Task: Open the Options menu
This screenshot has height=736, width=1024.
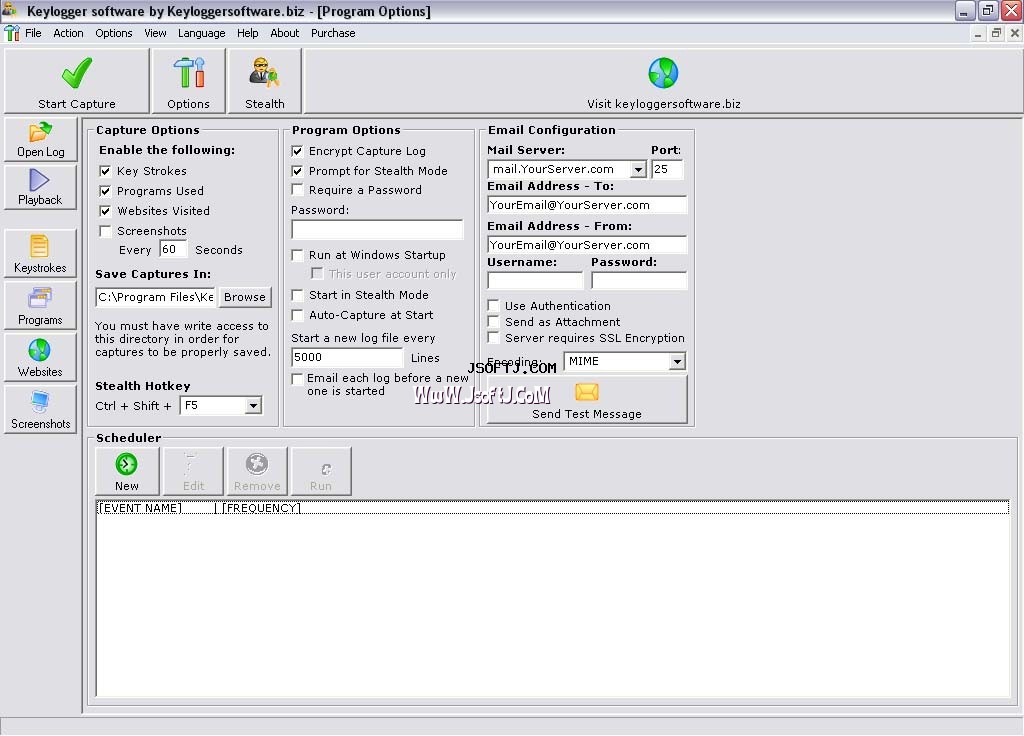Action: (114, 33)
